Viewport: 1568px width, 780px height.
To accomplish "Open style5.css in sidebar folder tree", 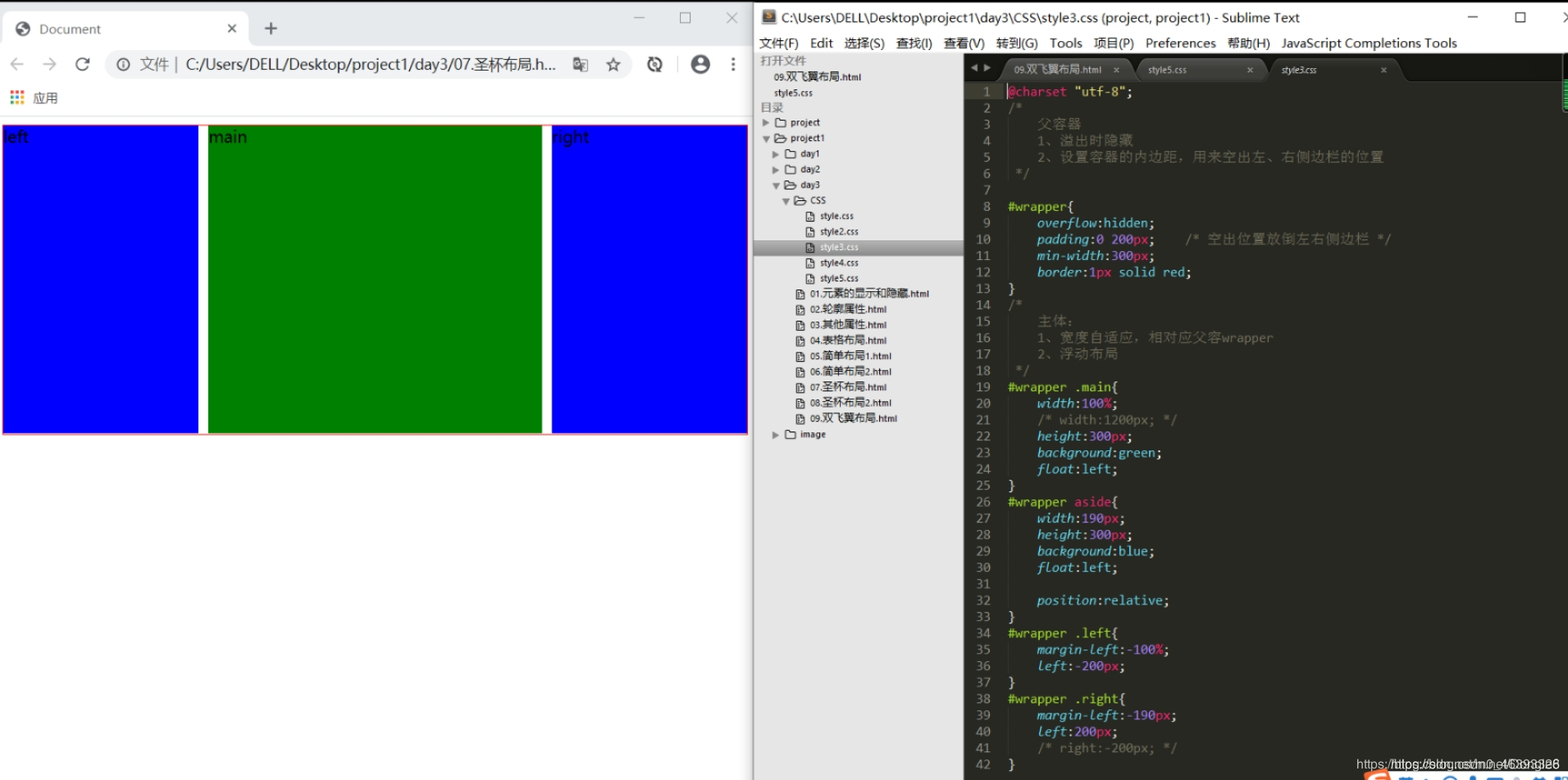I will click(839, 278).
